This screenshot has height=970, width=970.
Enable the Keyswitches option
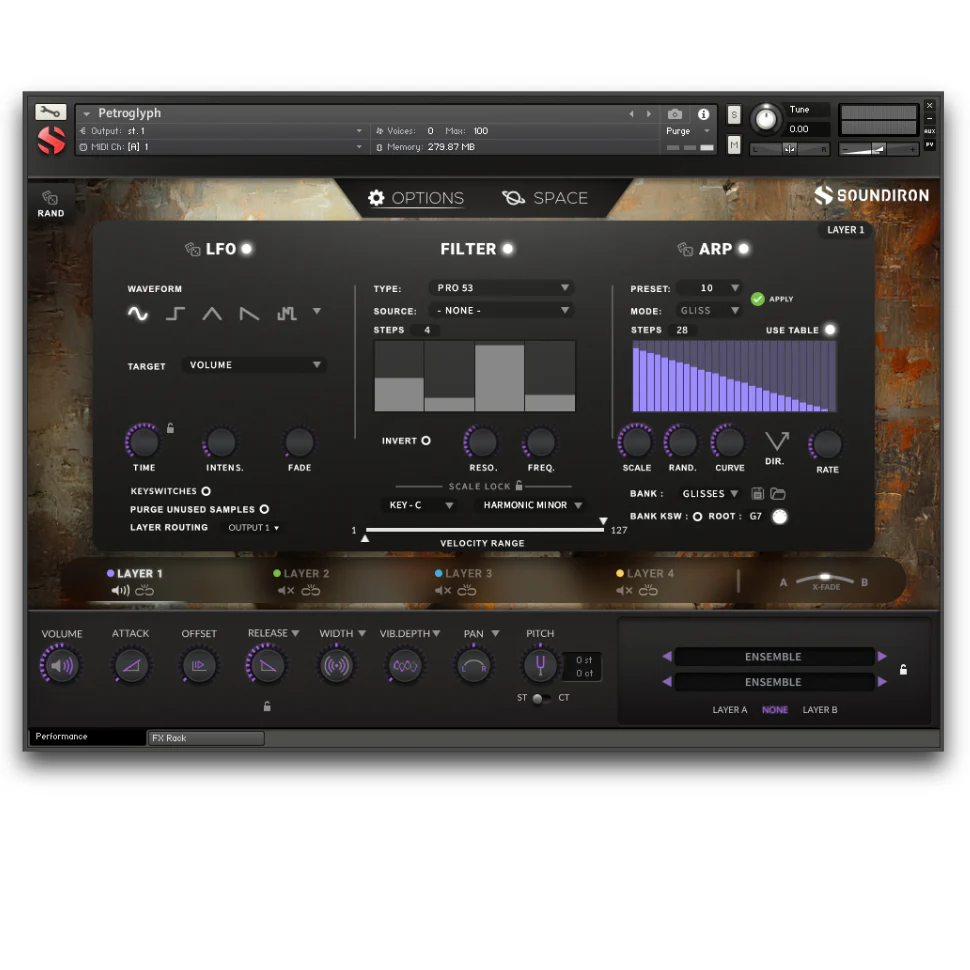pyautogui.click(x=206, y=491)
